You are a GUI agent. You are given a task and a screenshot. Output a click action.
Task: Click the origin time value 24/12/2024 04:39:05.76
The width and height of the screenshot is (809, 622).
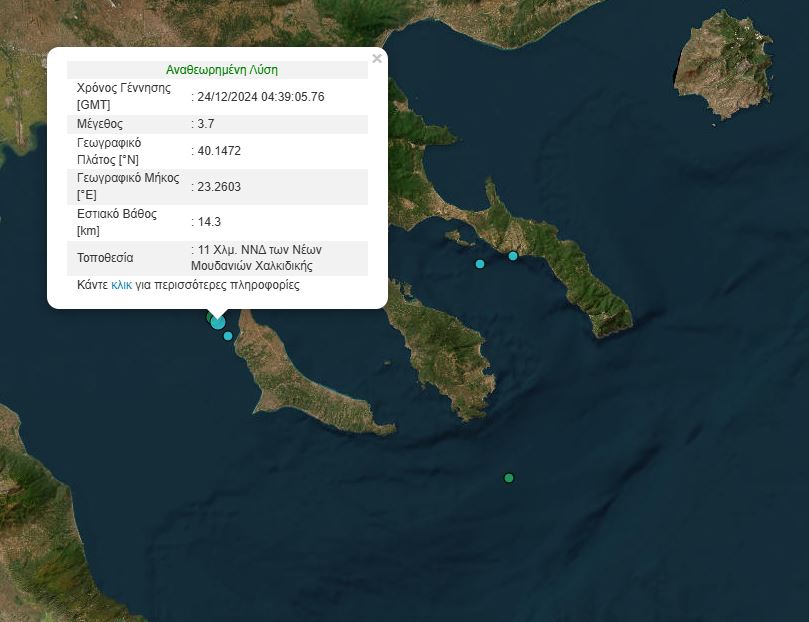click(260, 97)
